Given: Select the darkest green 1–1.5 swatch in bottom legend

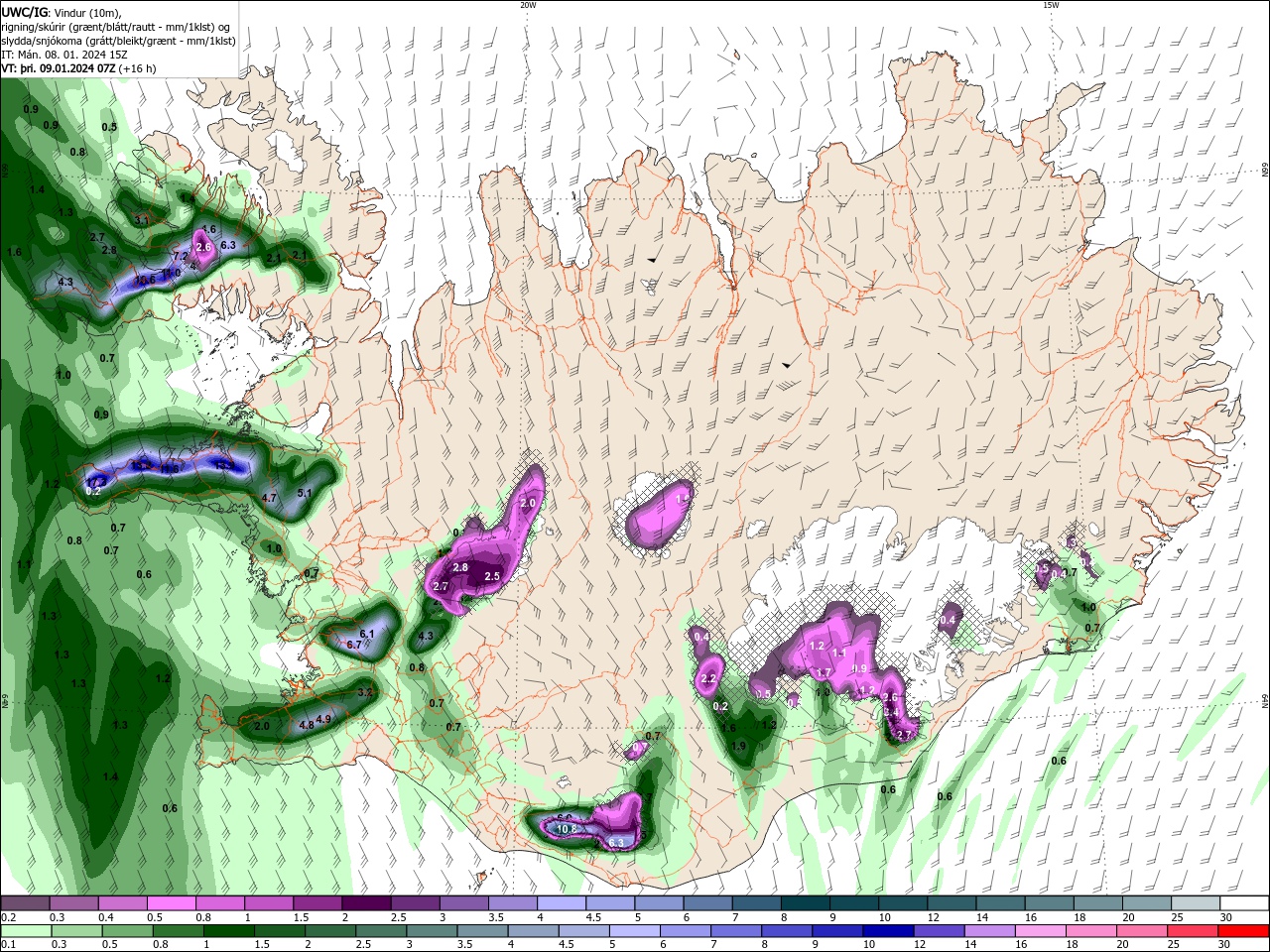Looking at the screenshot, I should (228, 931).
